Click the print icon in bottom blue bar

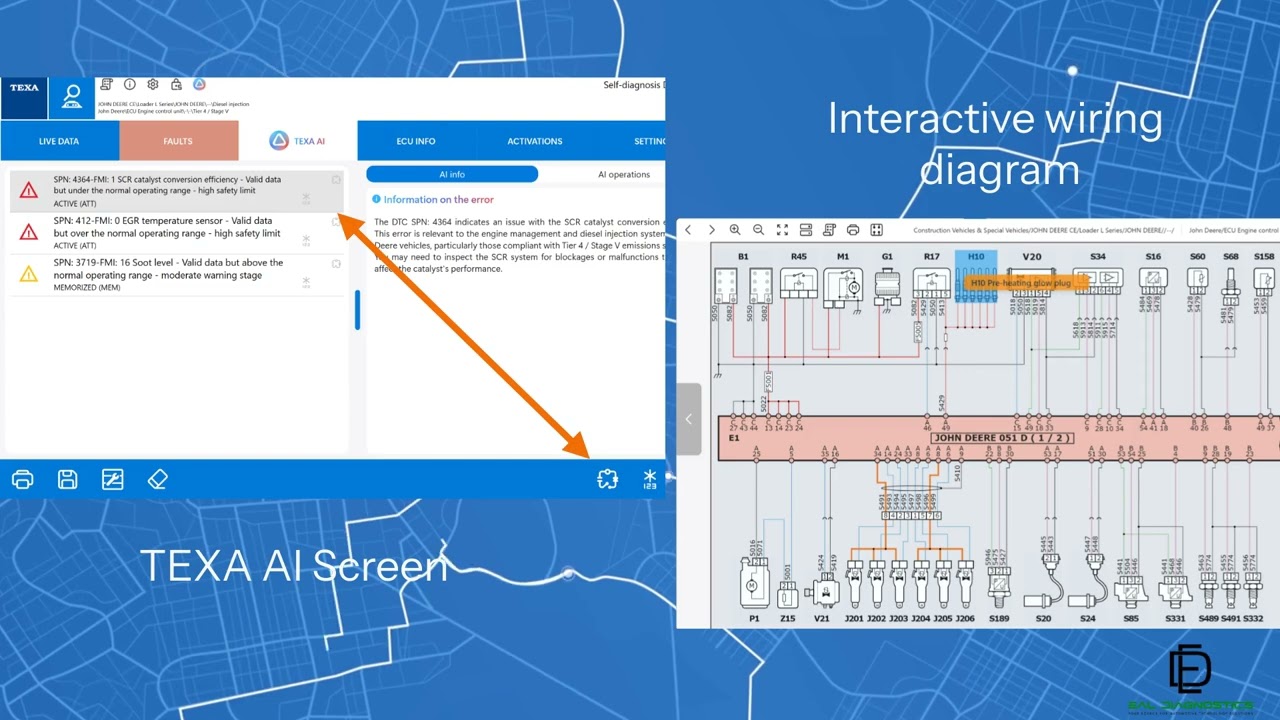(x=22, y=480)
